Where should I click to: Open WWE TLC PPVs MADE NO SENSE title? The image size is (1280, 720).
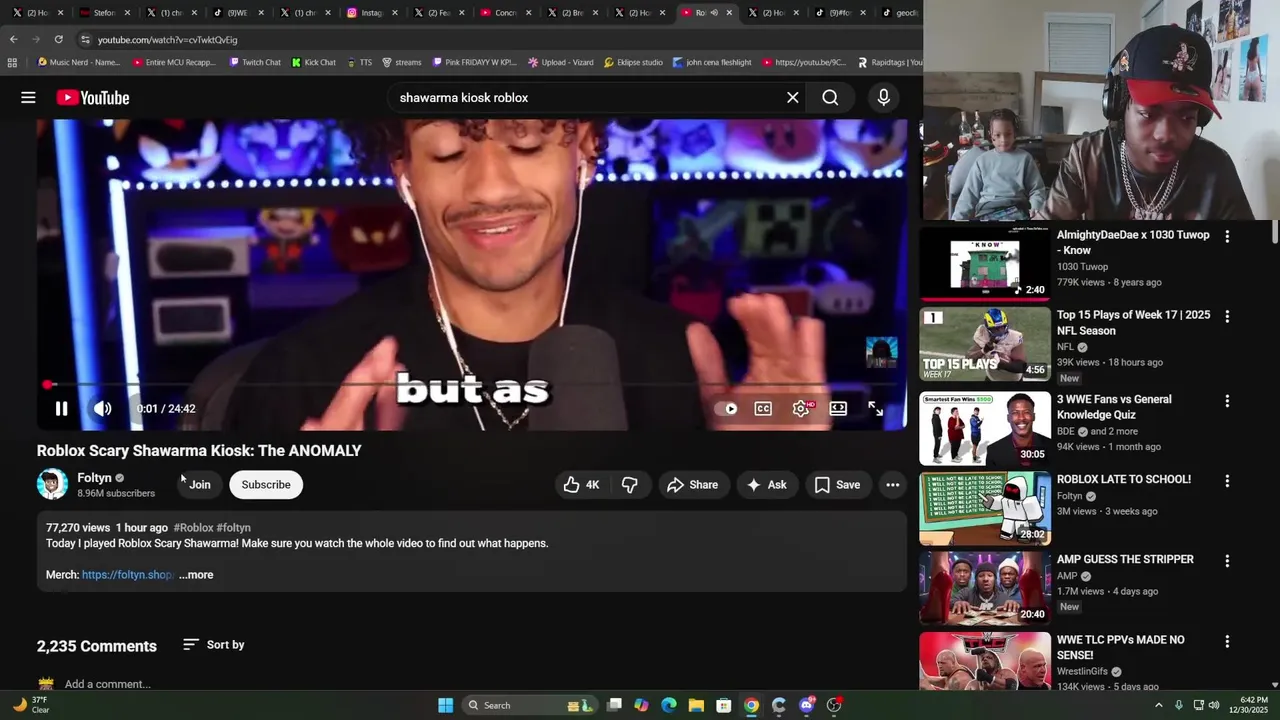[1121, 647]
